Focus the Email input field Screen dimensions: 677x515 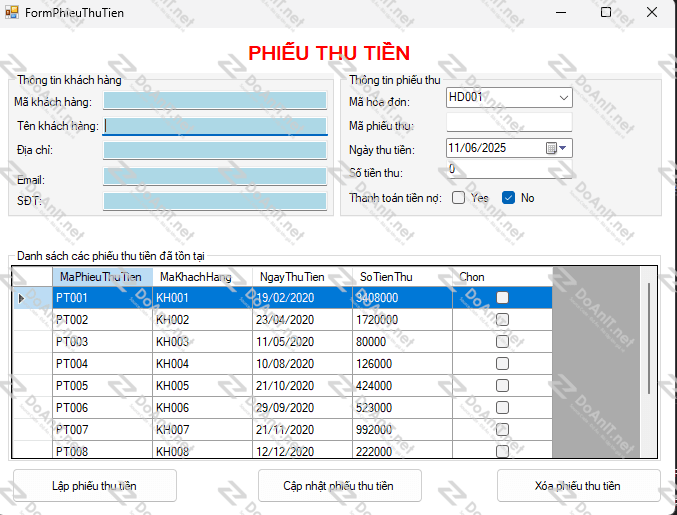coord(215,176)
